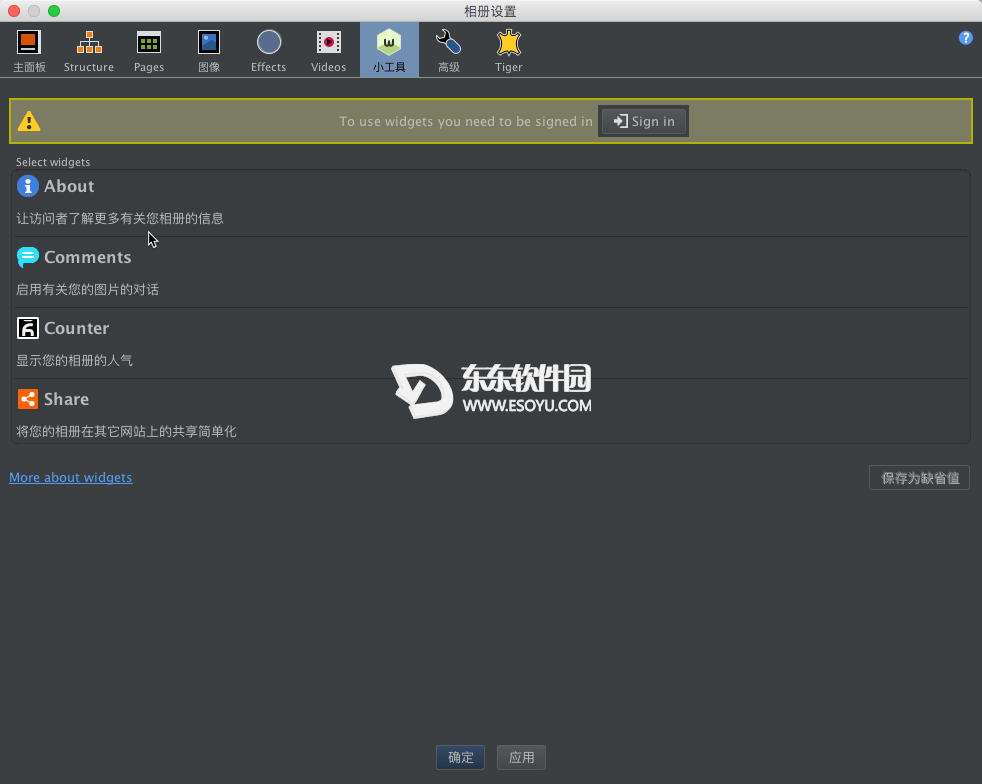Screen dimensions: 982x784
Task: Select the Comments widget title
Action: click(x=88, y=257)
